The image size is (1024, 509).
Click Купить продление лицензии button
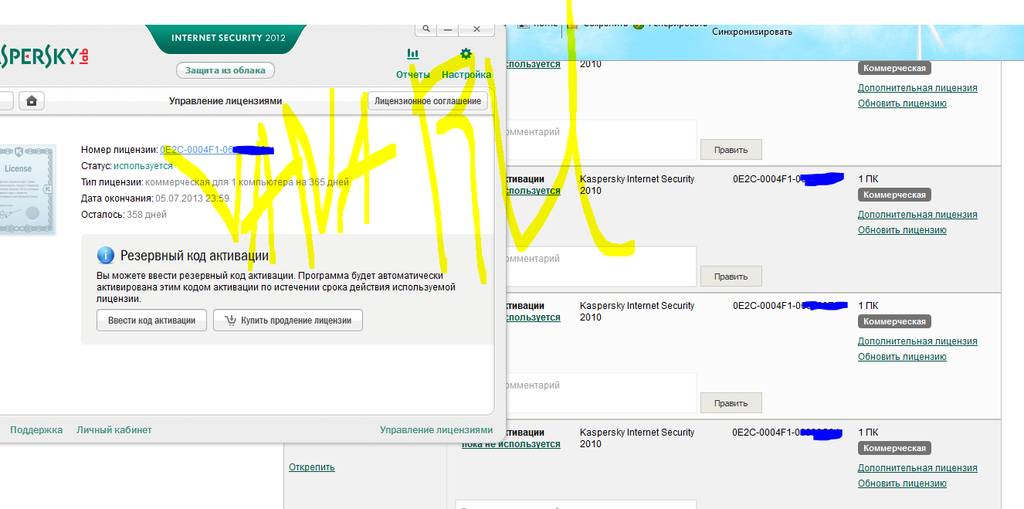pos(287,320)
